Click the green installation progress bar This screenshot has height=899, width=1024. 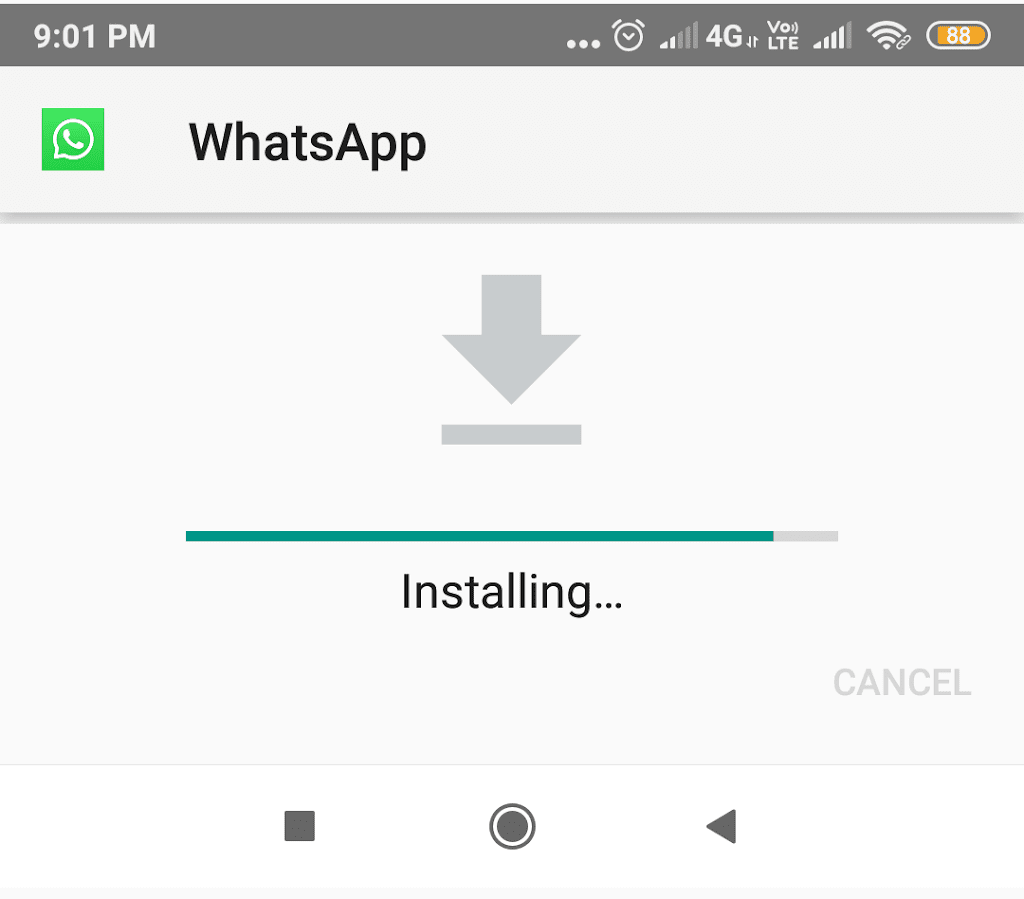[x=479, y=536]
